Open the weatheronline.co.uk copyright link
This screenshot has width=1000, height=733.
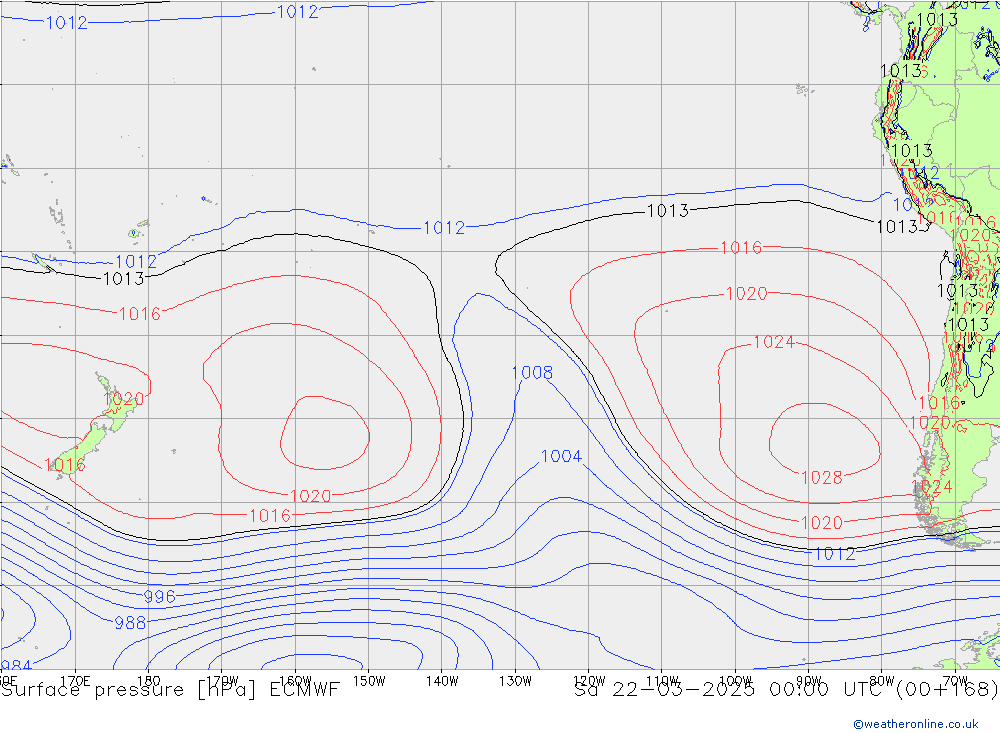(x=916, y=724)
